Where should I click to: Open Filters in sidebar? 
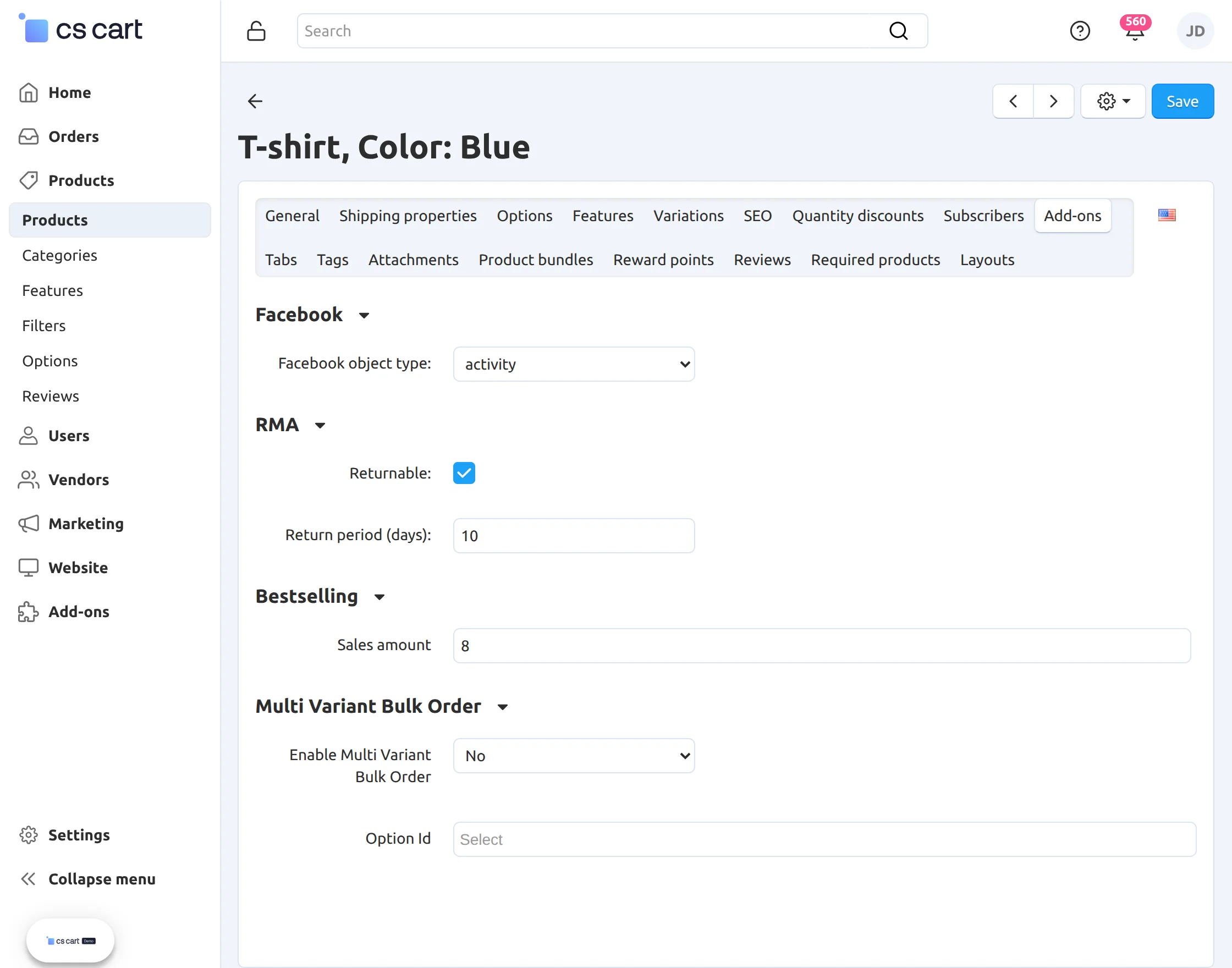coord(43,325)
